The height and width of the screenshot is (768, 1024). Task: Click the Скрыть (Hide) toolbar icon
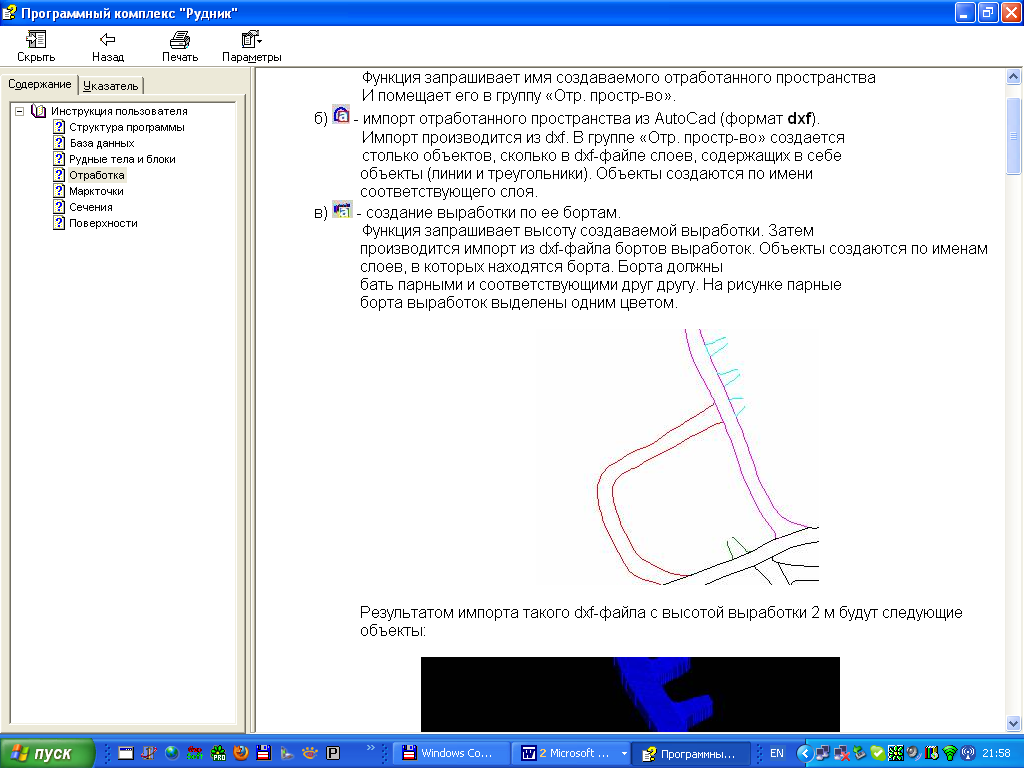[x=36, y=46]
